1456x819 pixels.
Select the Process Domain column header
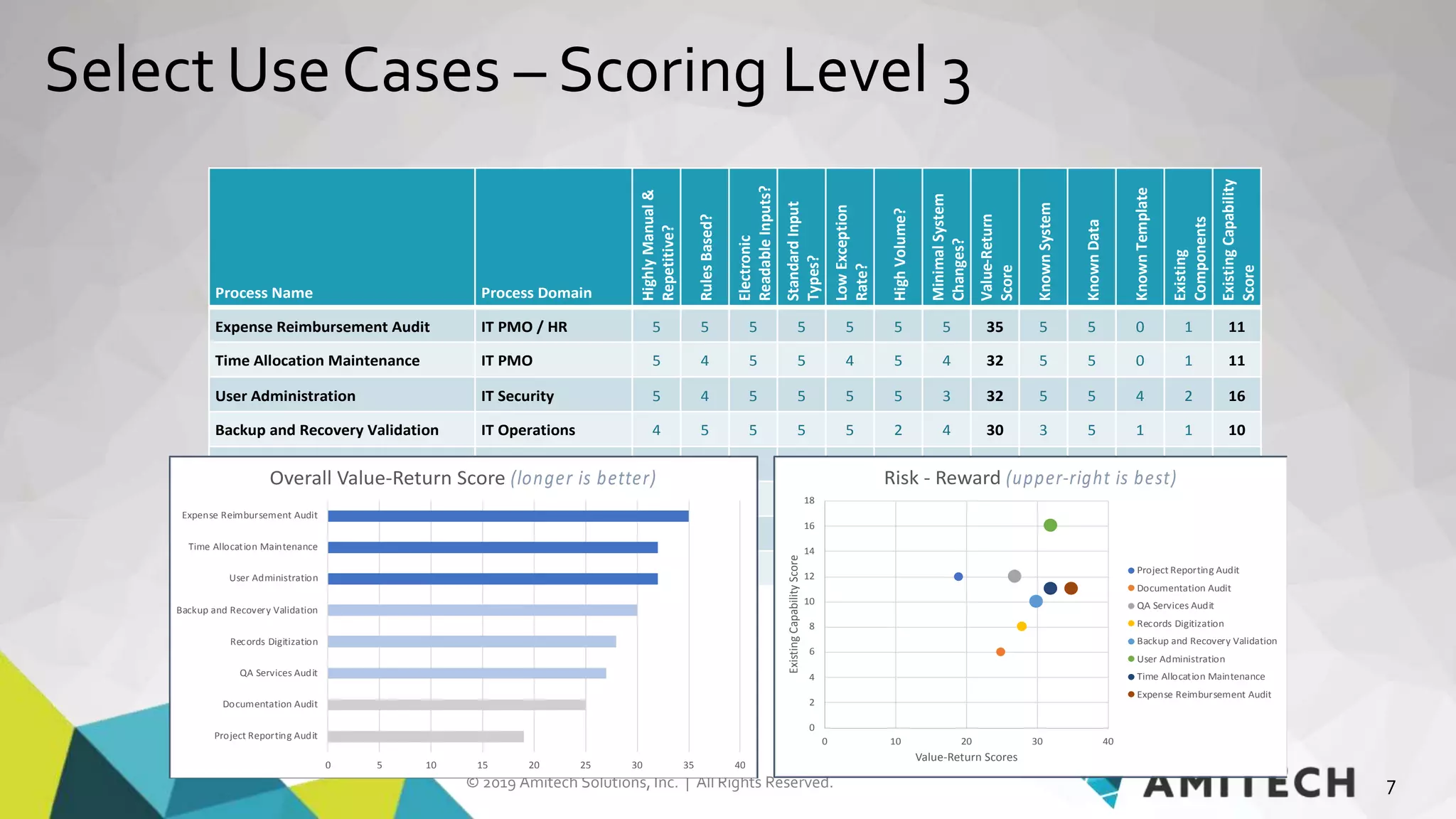pos(536,293)
